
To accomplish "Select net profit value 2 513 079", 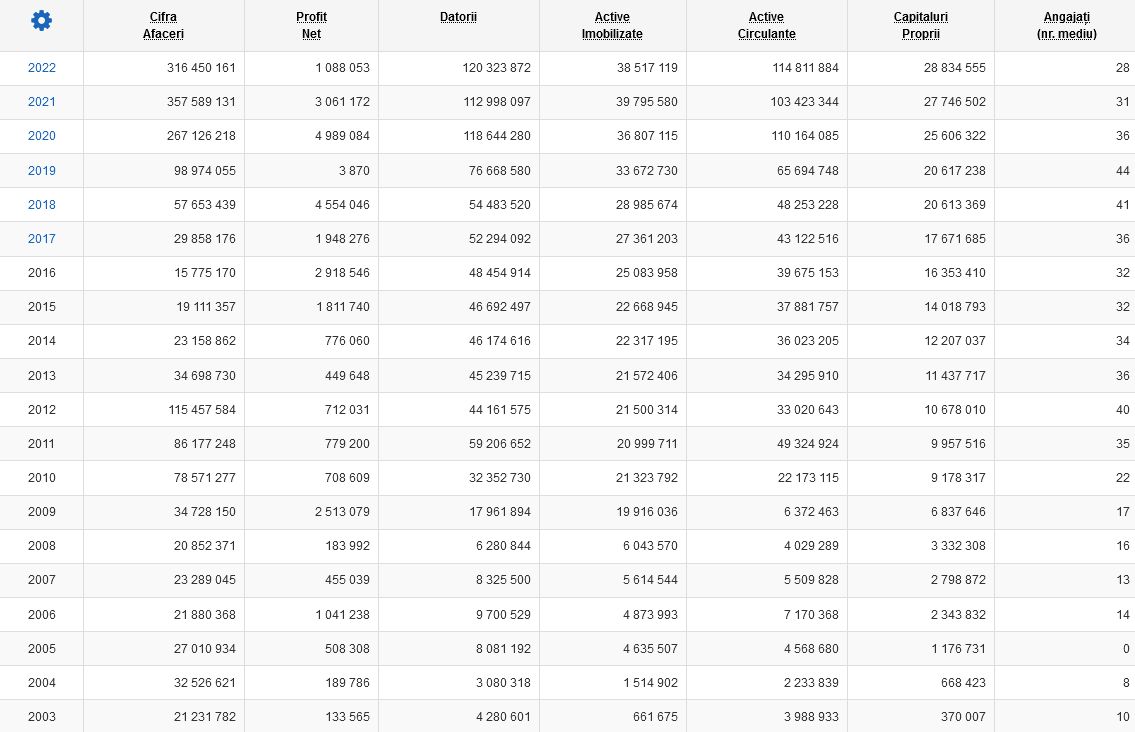I will point(342,512).
